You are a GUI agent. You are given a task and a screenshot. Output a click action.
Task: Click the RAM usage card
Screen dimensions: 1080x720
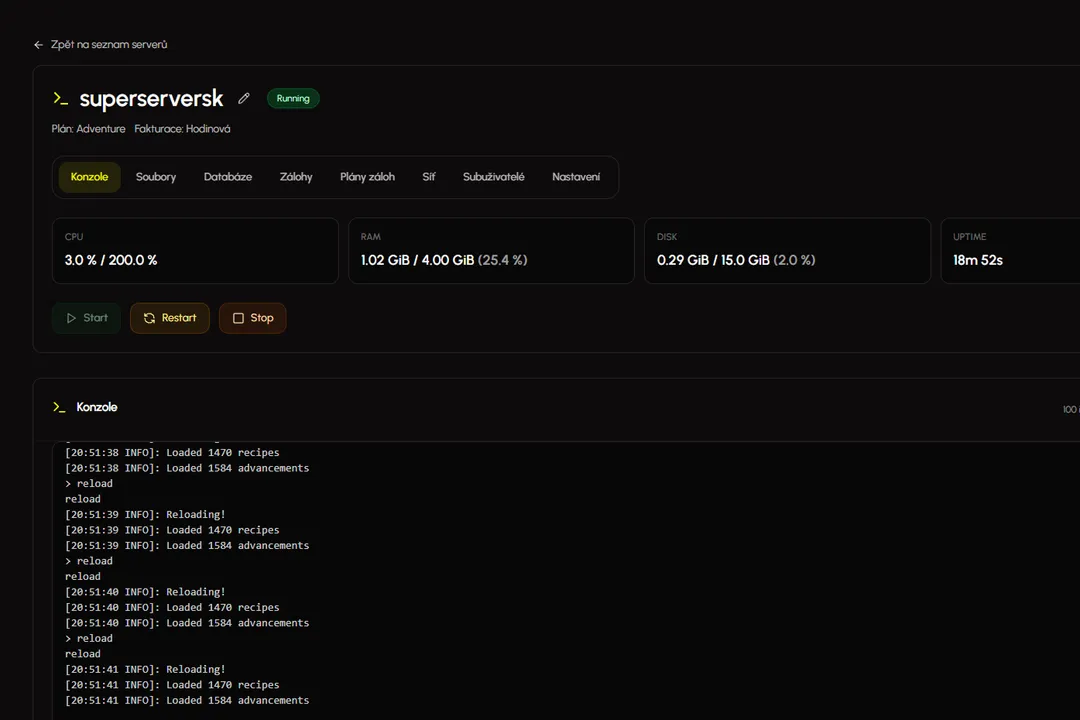491,251
